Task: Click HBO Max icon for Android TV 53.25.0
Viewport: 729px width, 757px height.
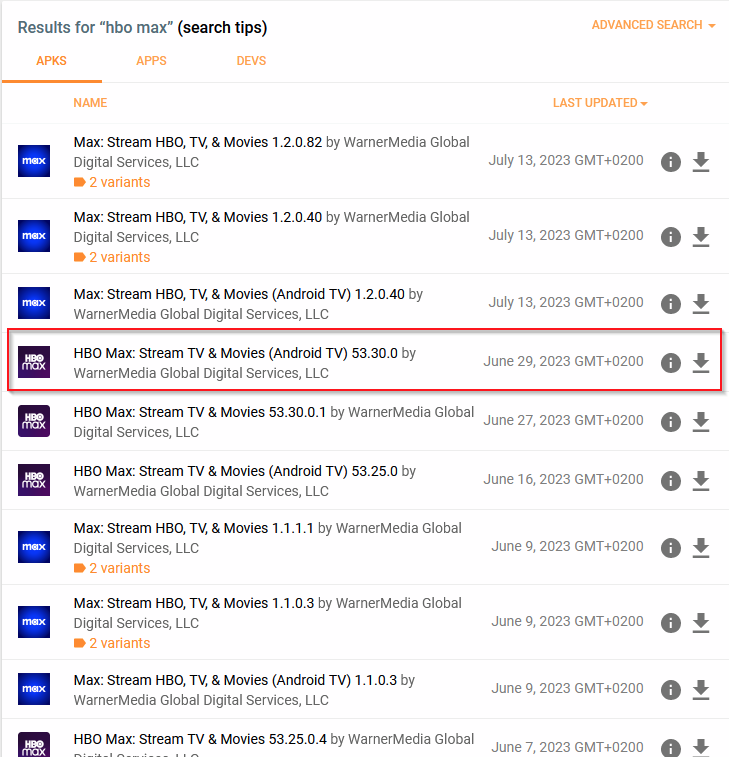Action: click(x=34, y=480)
